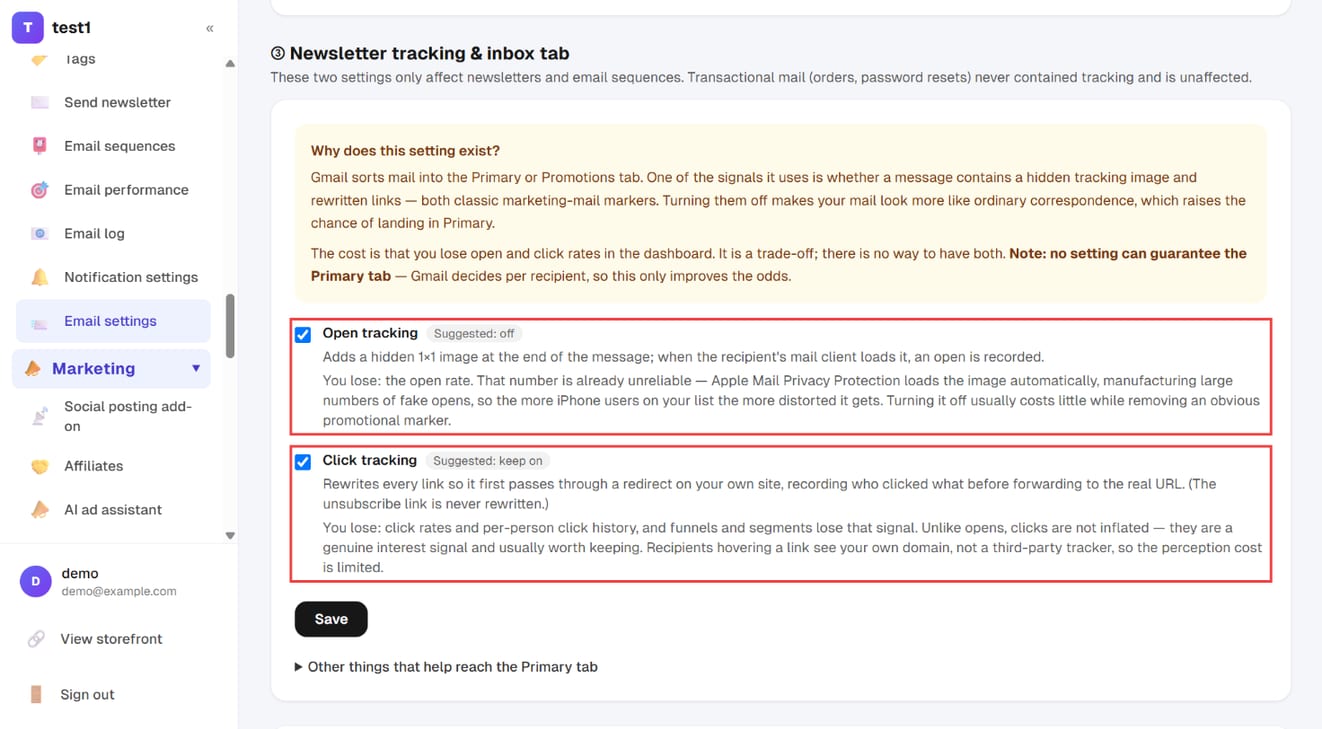Viewport: 1322px width, 729px height.
Task: Select Email settings menu item
Action: (x=114, y=321)
